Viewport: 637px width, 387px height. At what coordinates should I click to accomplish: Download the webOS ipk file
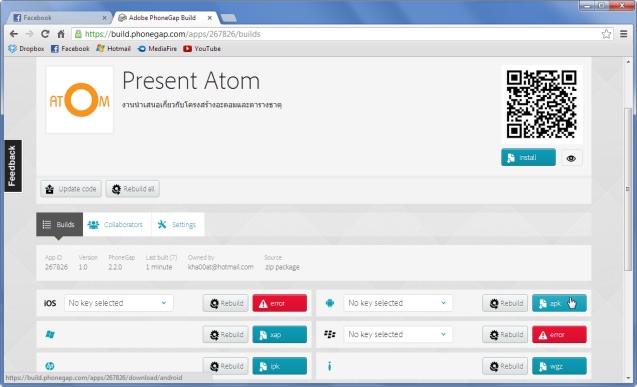point(280,366)
